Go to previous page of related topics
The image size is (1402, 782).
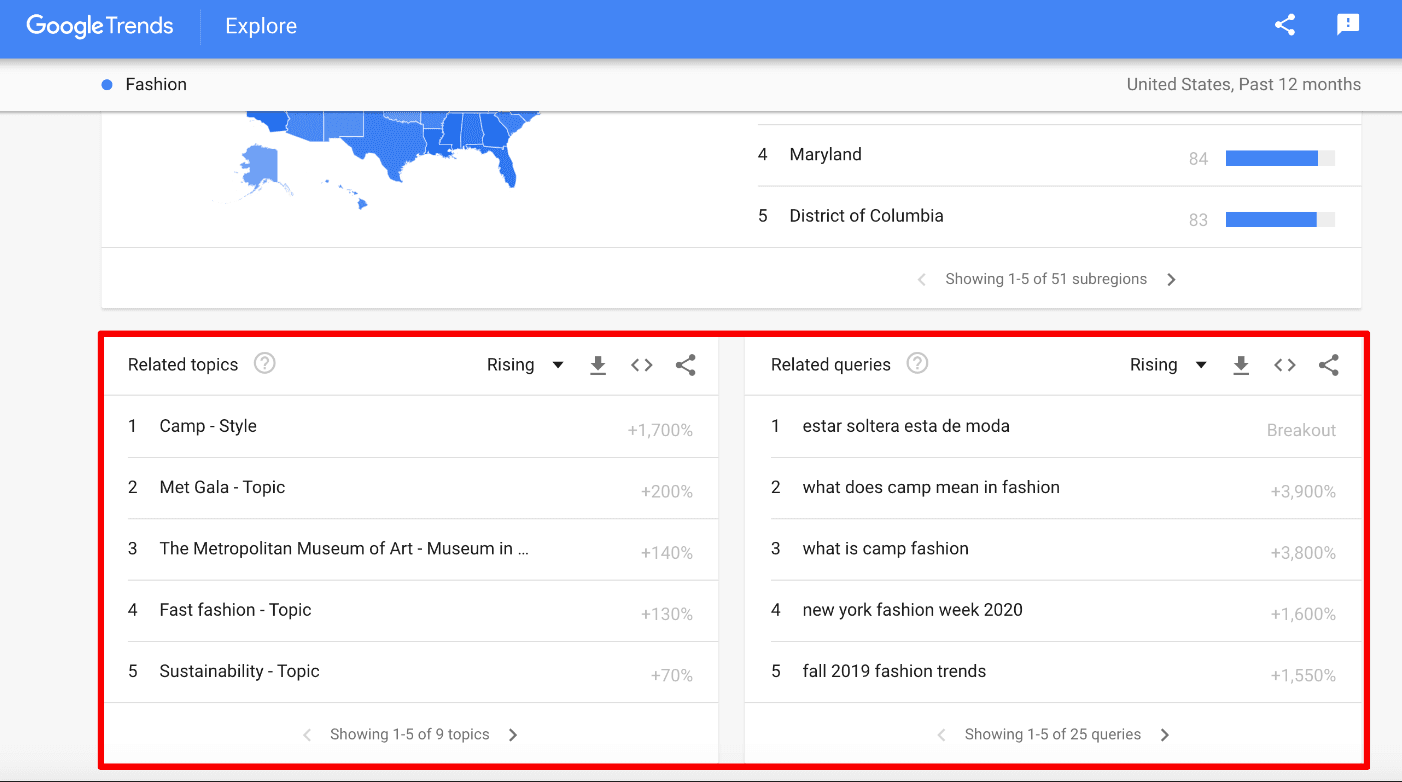307,735
